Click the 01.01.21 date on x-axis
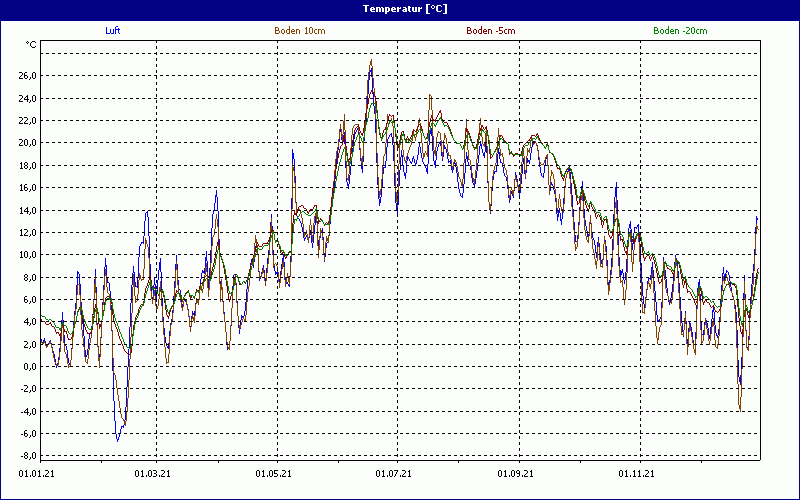Image resolution: width=800 pixels, height=500 pixels. coord(37,473)
